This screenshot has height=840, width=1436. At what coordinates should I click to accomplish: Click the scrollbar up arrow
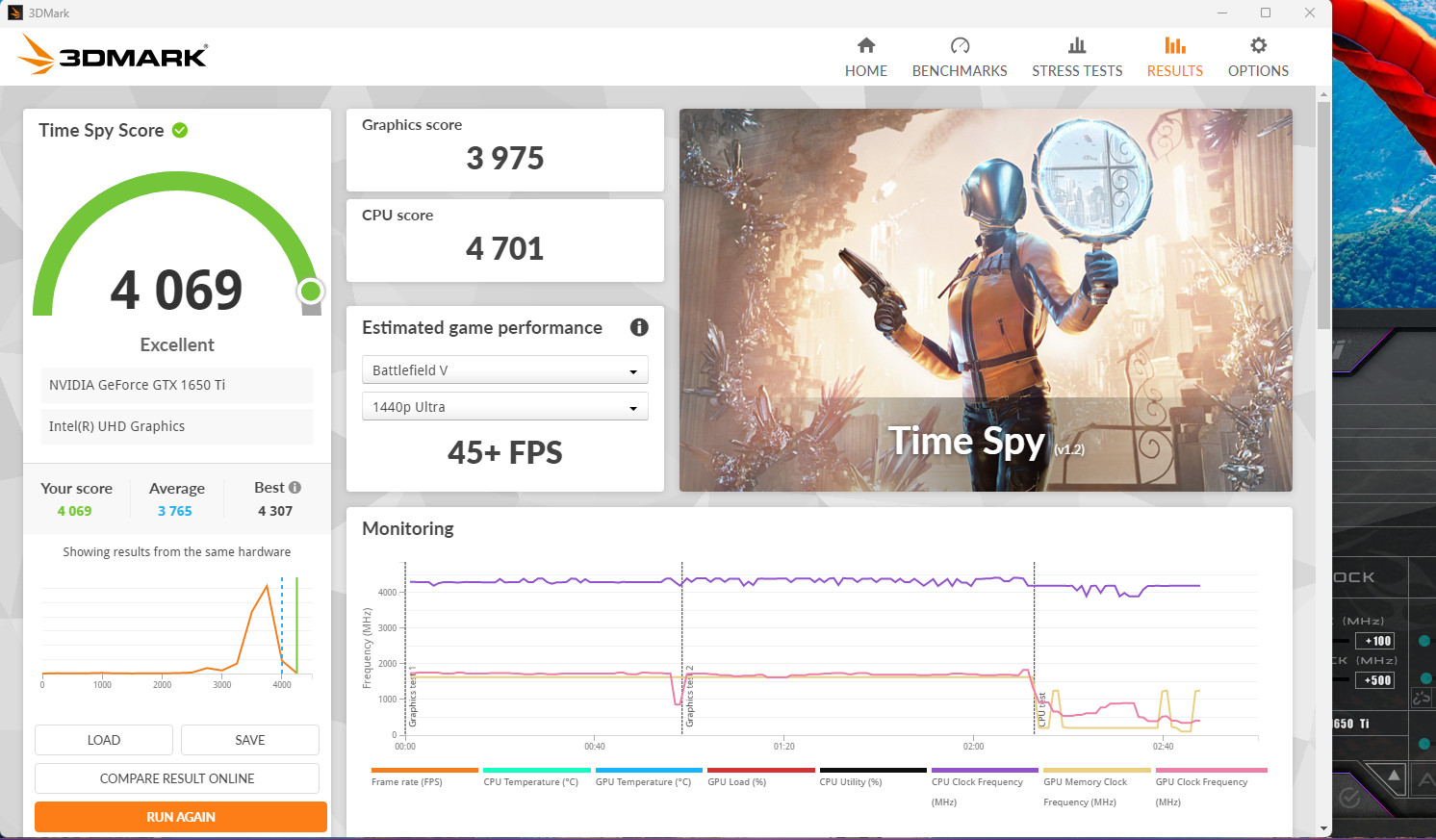(1324, 93)
